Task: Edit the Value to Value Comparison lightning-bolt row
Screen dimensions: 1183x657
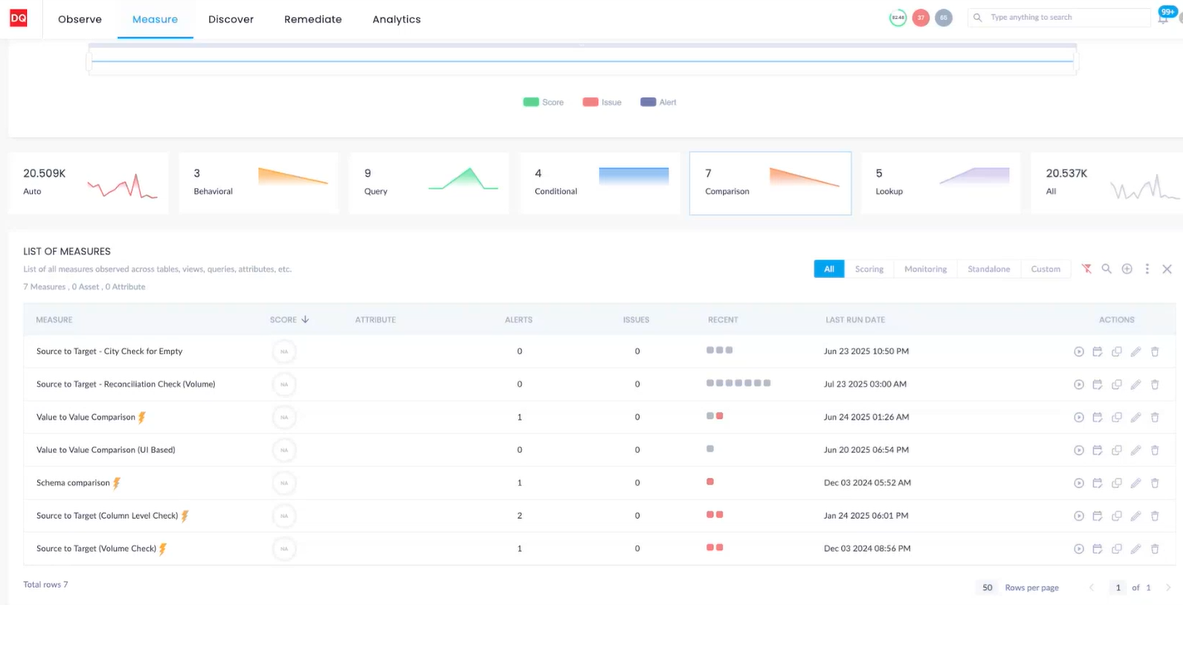Action: coord(1135,417)
